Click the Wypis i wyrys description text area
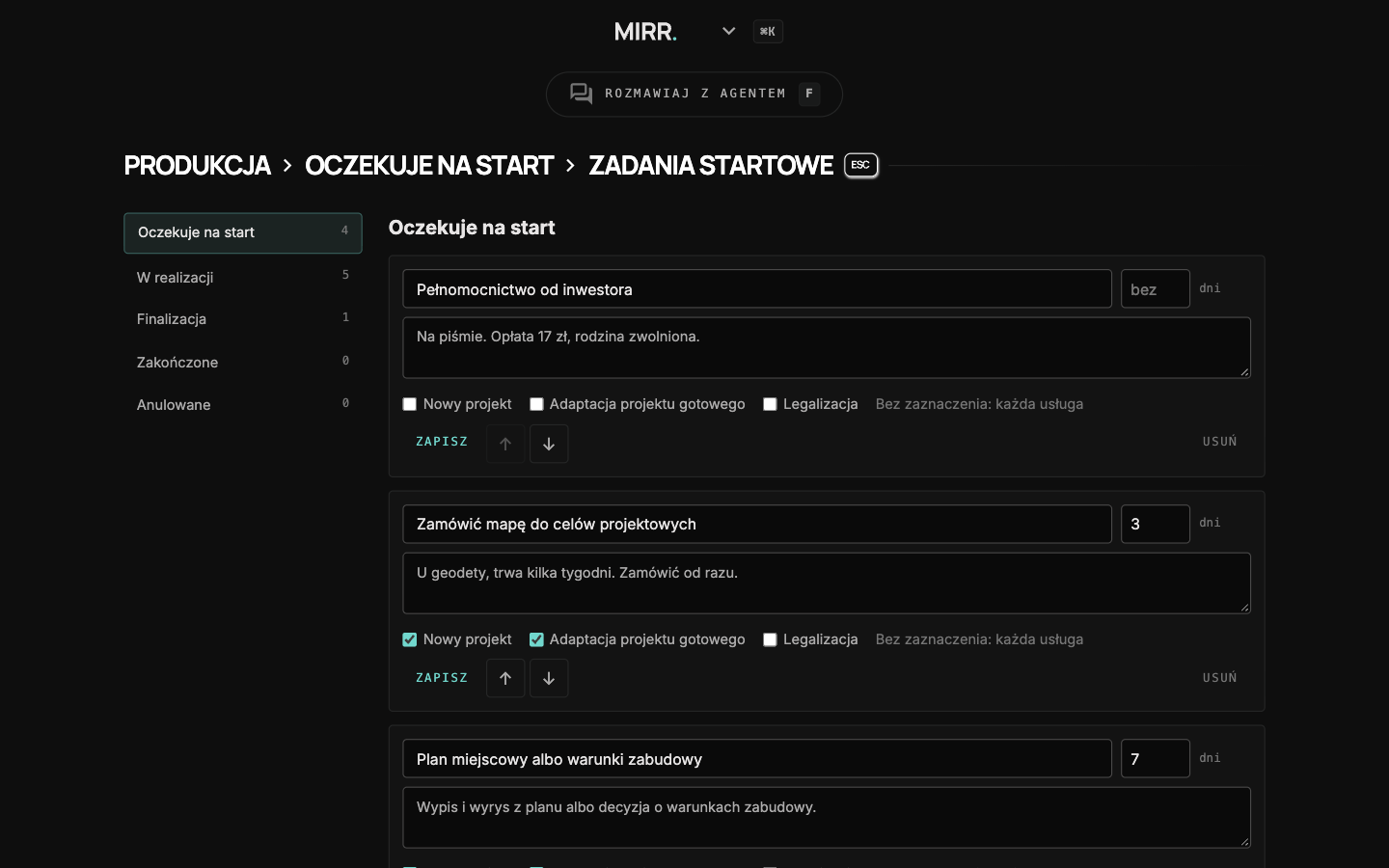The height and width of the screenshot is (868, 1389). tap(827, 818)
